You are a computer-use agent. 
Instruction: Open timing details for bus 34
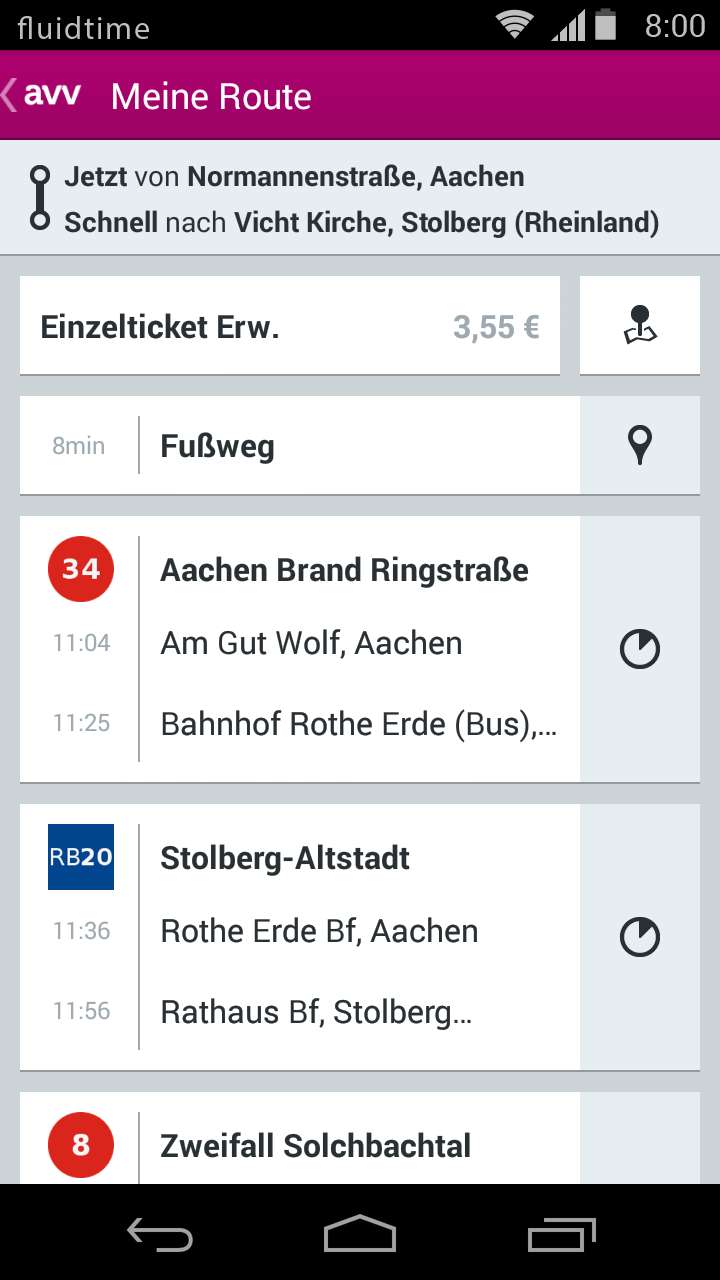[x=640, y=649]
